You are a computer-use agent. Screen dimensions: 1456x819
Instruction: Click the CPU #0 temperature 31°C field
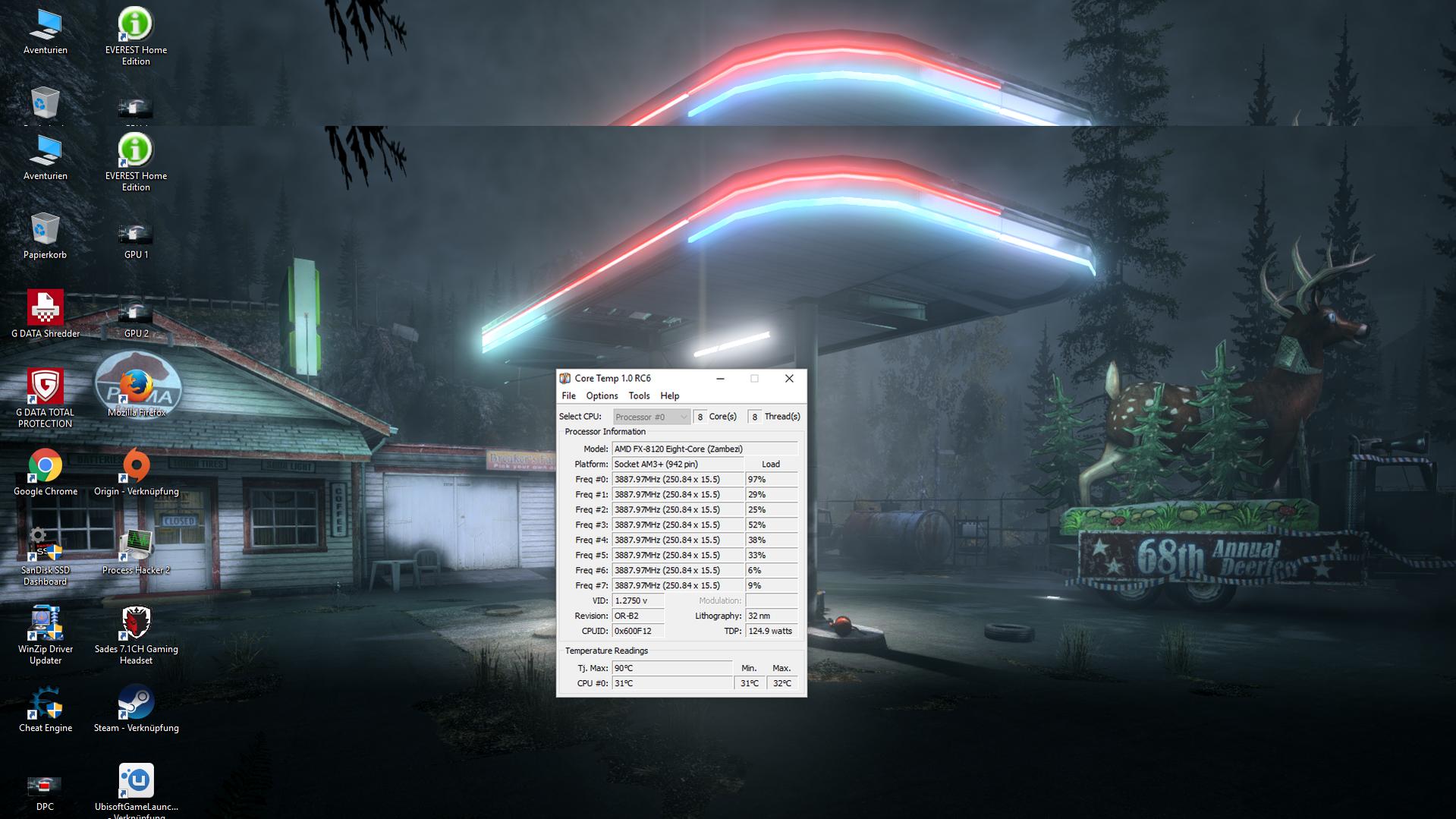(x=672, y=683)
